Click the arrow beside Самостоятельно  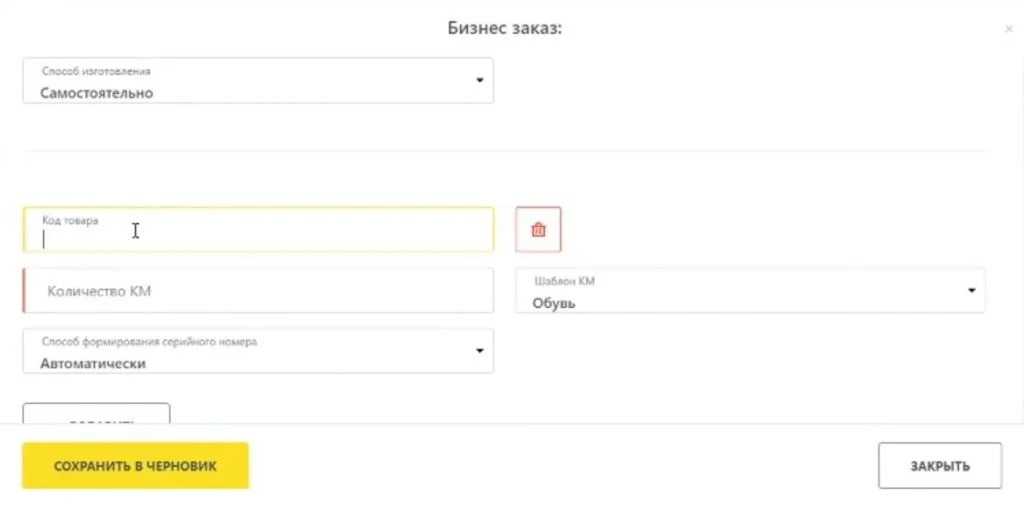[480, 80]
